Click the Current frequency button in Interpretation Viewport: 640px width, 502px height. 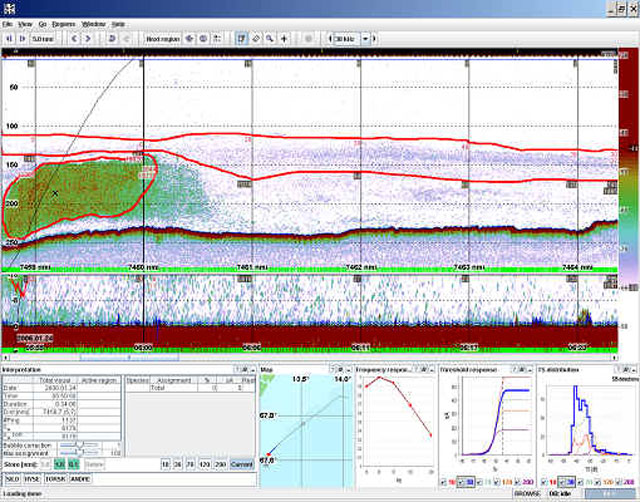[241, 465]
